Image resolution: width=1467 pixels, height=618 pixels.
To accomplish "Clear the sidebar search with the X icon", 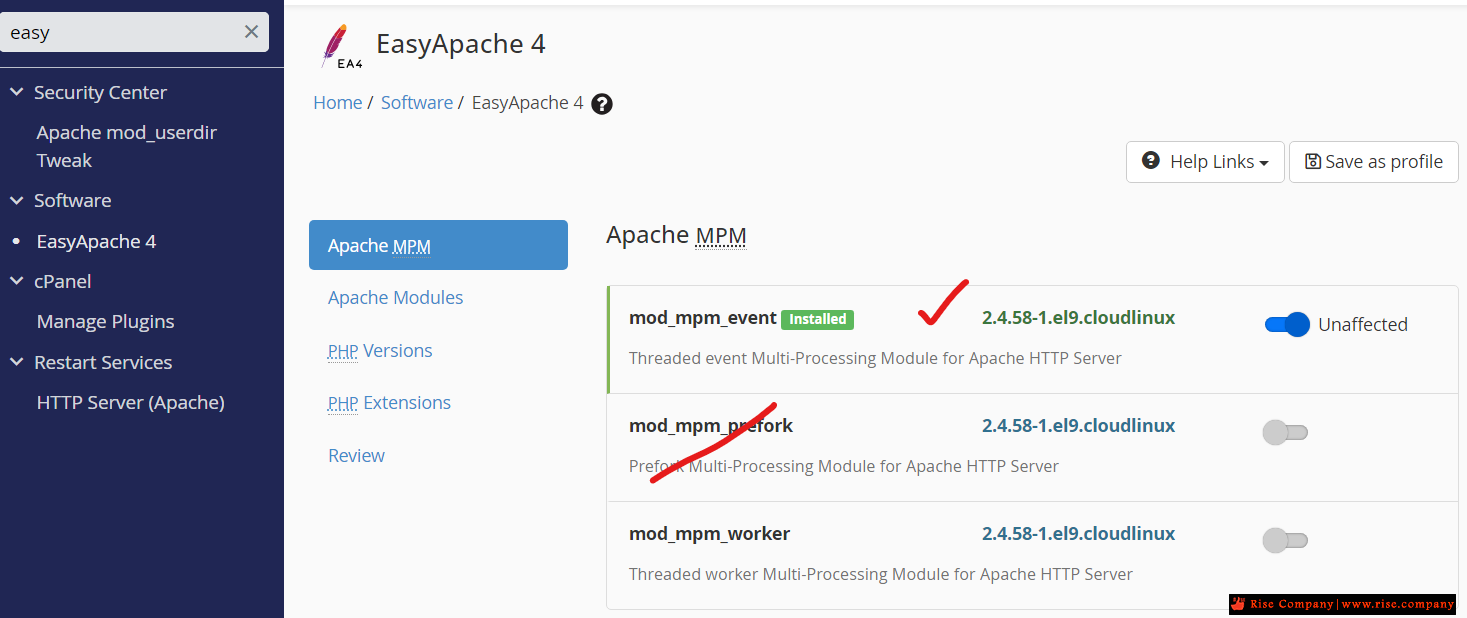I will tap(251, 32).
